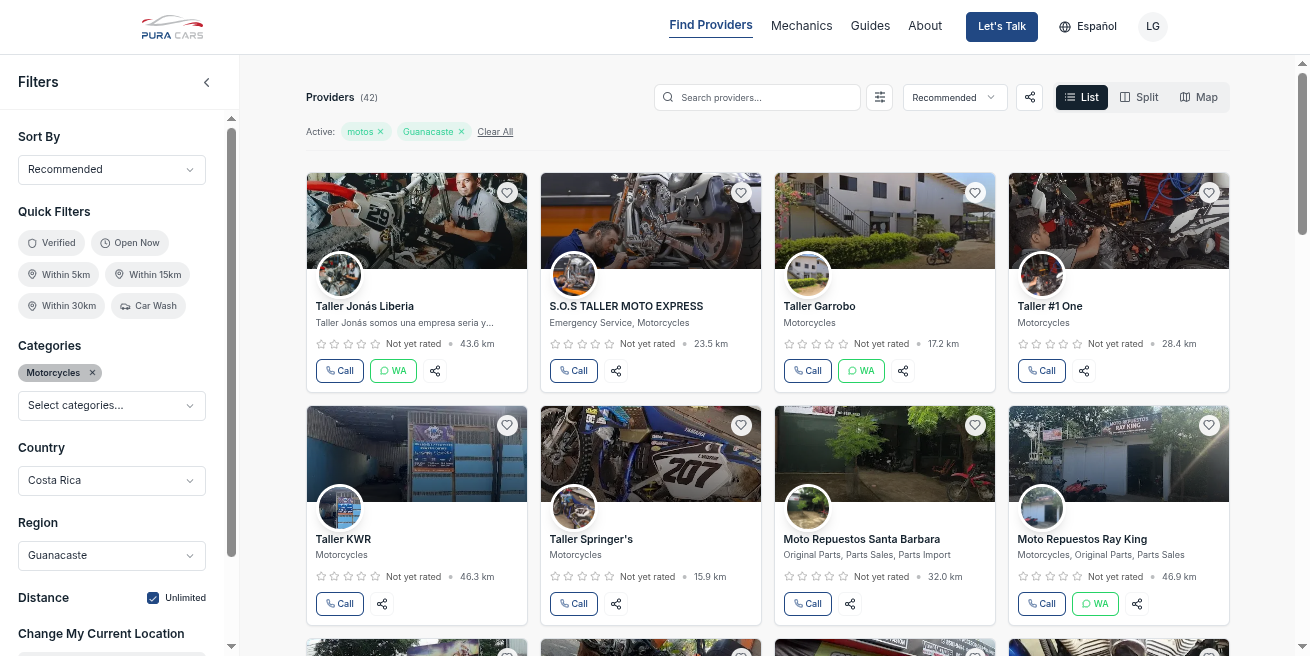Open the Mechanics nav item
The height and width of the screenshot is (656, 1310).
pos(802,26)
